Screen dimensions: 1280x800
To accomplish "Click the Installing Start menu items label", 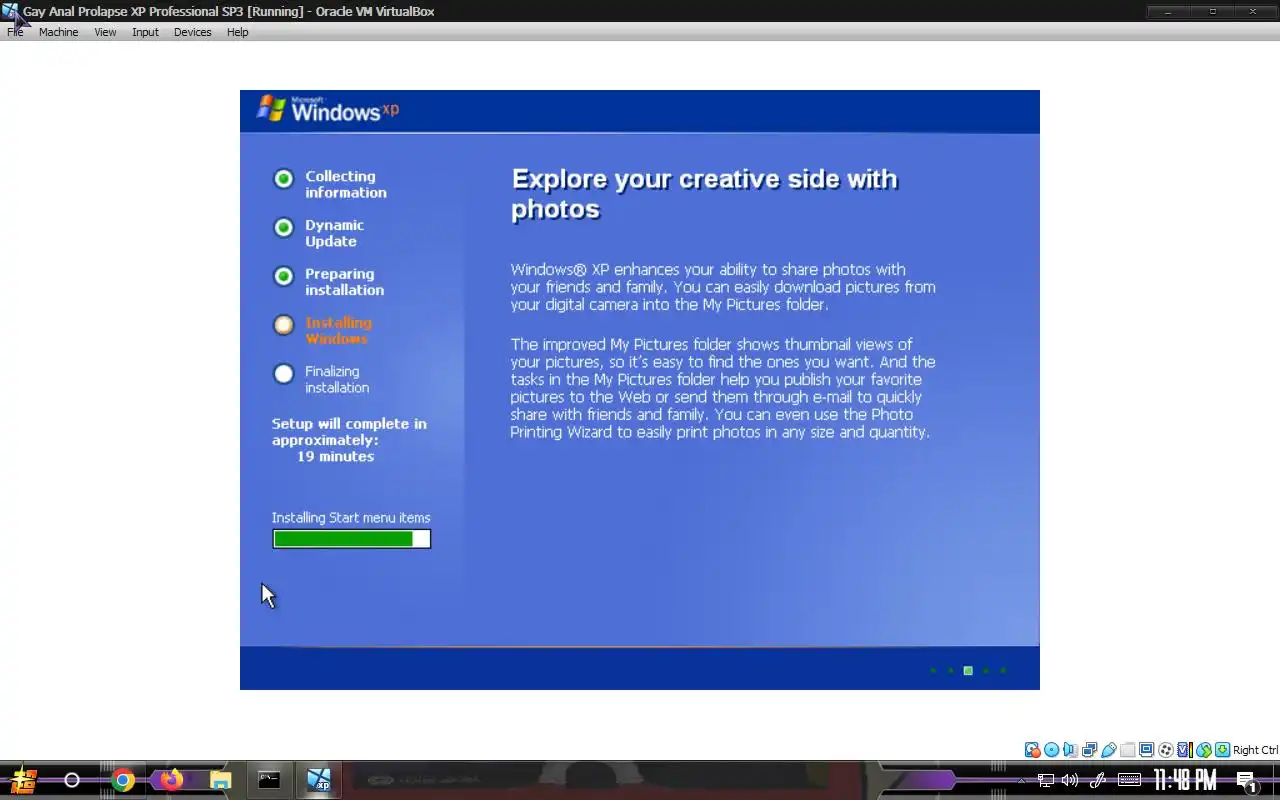I will (x=351, y=517).
